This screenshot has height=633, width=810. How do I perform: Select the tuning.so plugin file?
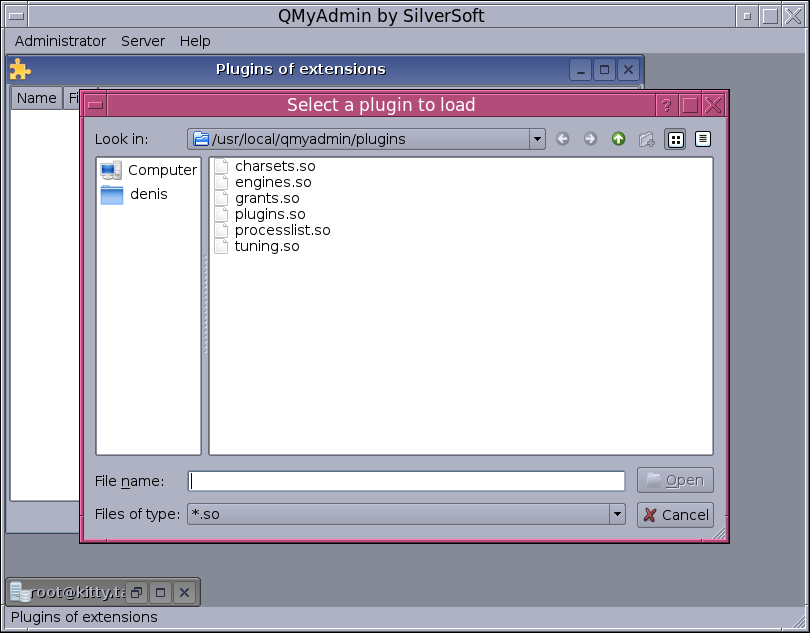click(x=266, y=246)
